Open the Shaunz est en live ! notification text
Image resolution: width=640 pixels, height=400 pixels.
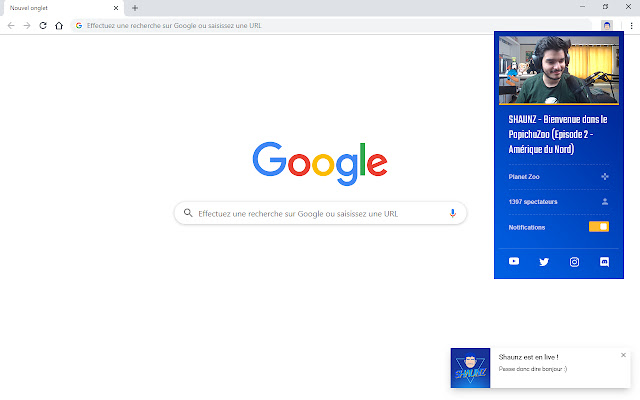(529, 357)
